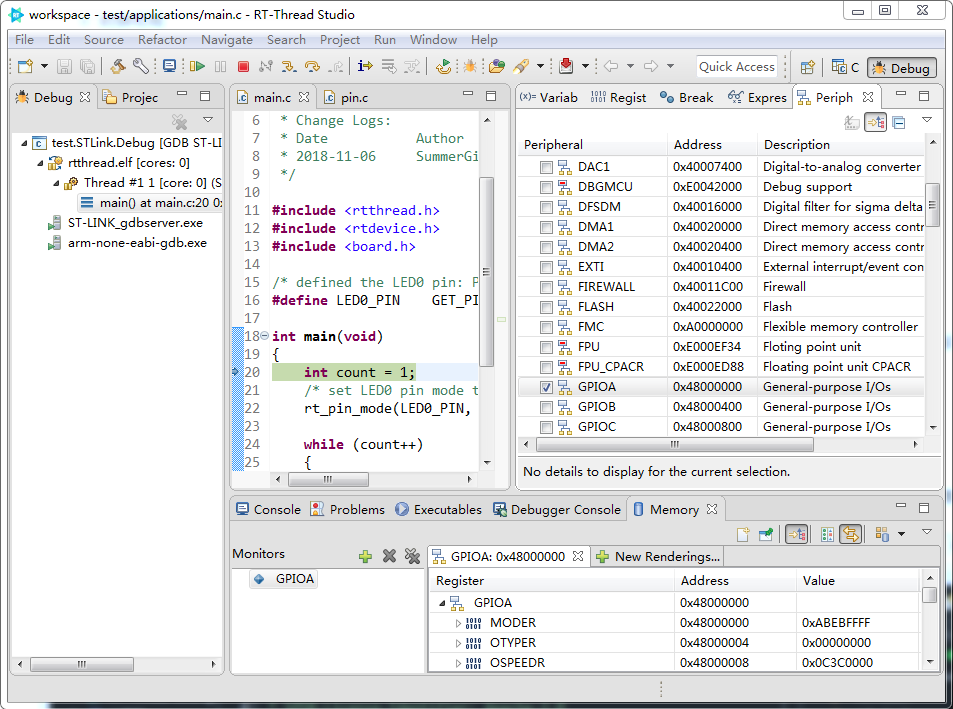Viewport: 953px width, 709px height.
Task: Click the Step Over toolbar icon
Action: click(312, 66)
